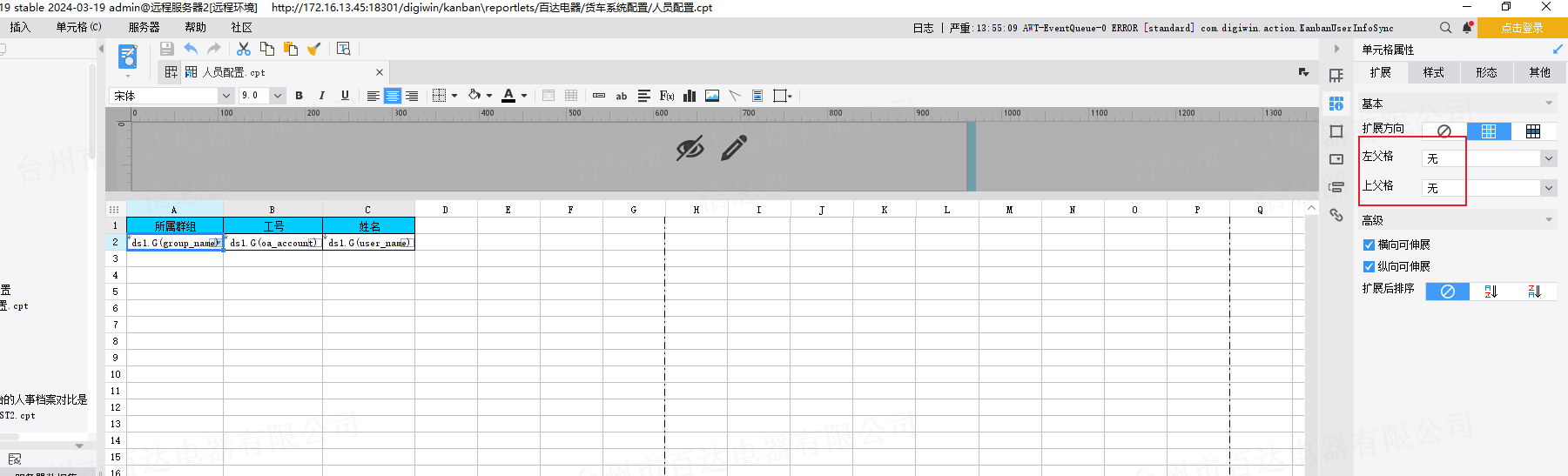Open the font family dropdown 宋体
The width and height of the screenshot is (1568, 476).
[x=226, y=96]
